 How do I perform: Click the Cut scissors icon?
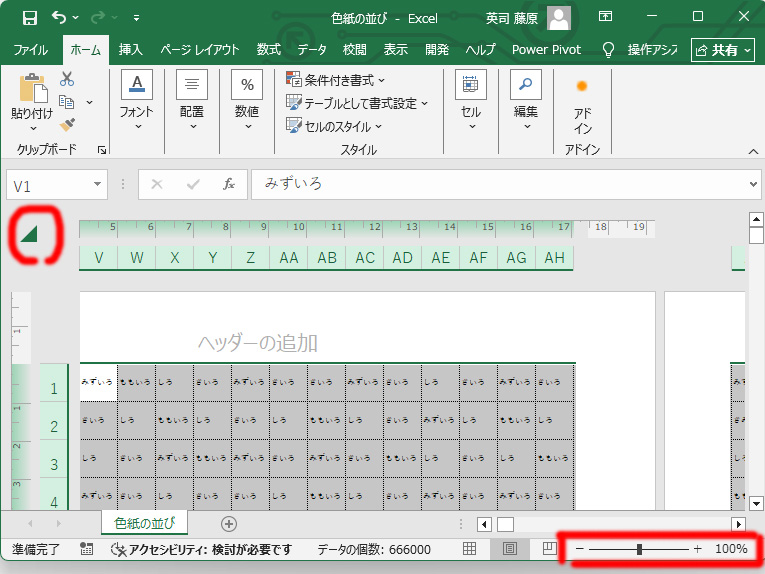[x=67, y=79]
